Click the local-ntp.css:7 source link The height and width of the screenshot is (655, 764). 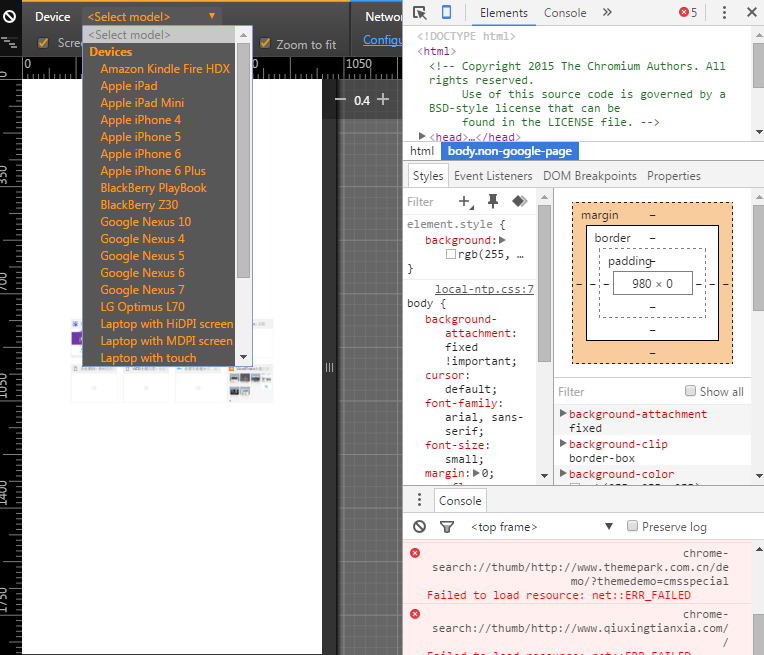pyautogui.click(x=484, y=289)
